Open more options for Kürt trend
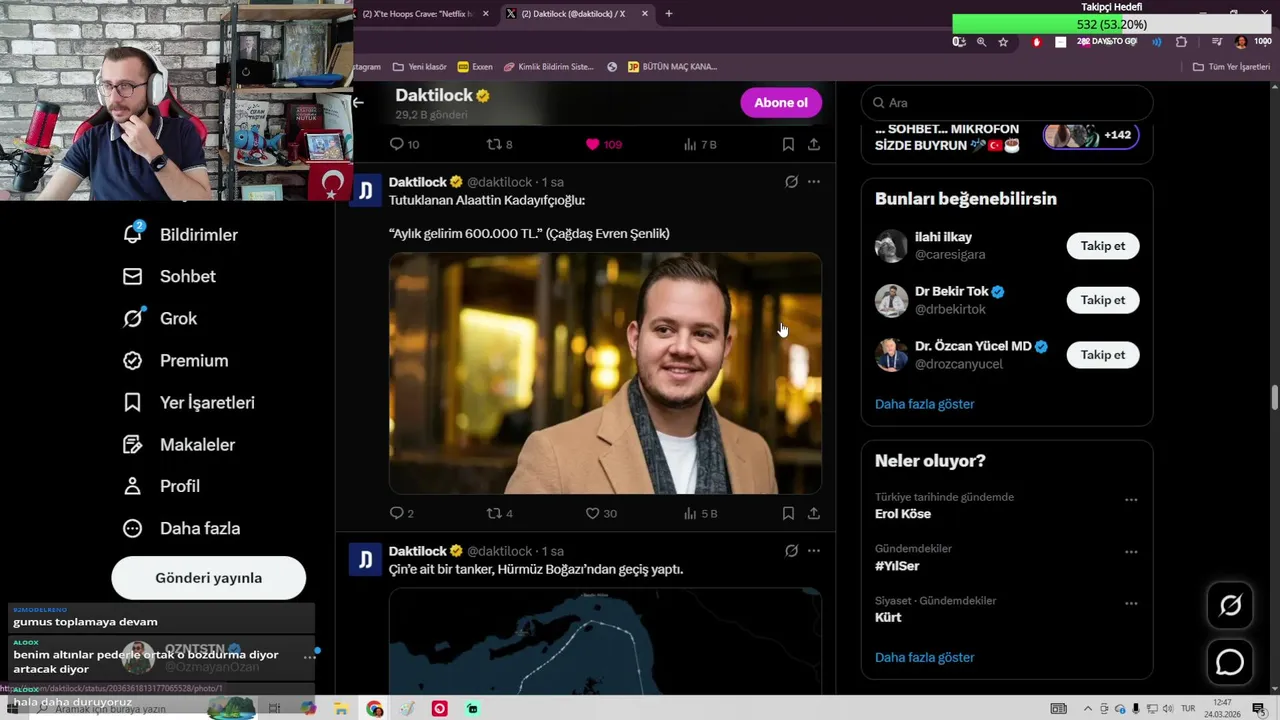This screenshot has height=720, width=1280. point(1131,604)
